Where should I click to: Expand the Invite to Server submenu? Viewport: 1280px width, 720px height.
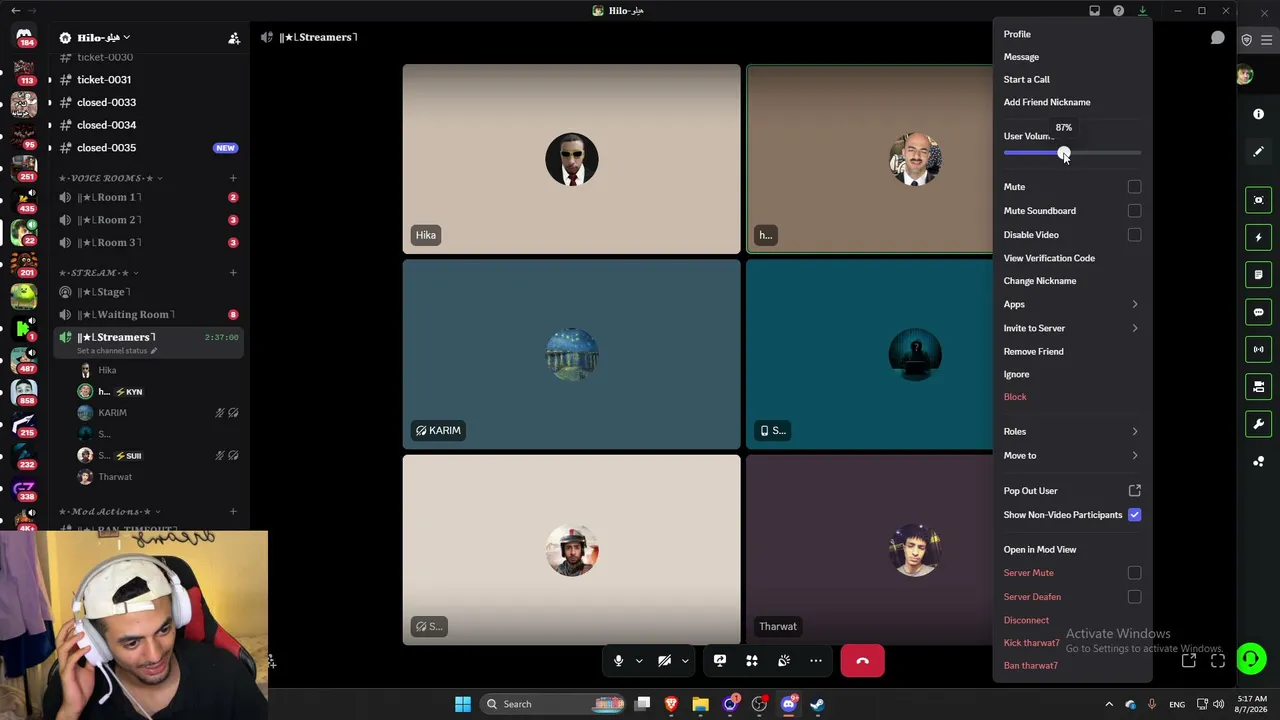[1072, 328]
